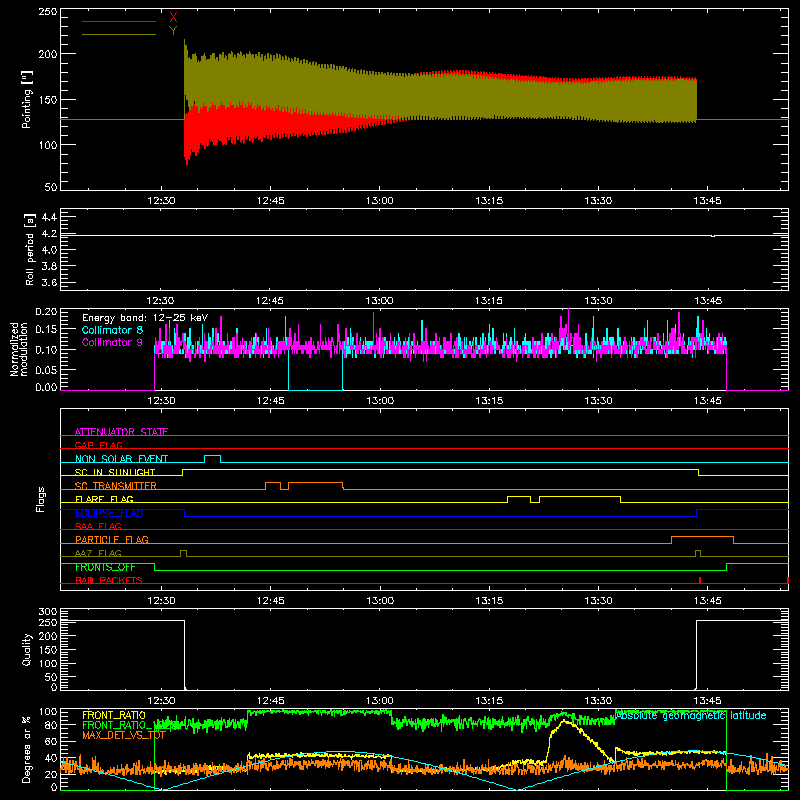
Task: Select the 'Y' legend label
Action: pyautogui.click(x=173, y=31)
